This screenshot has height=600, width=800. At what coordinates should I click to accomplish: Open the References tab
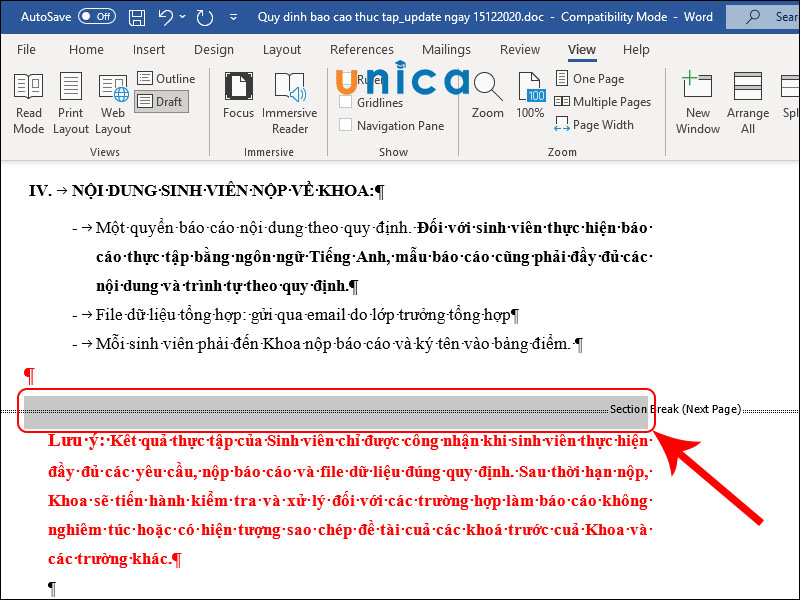point(362,49)
